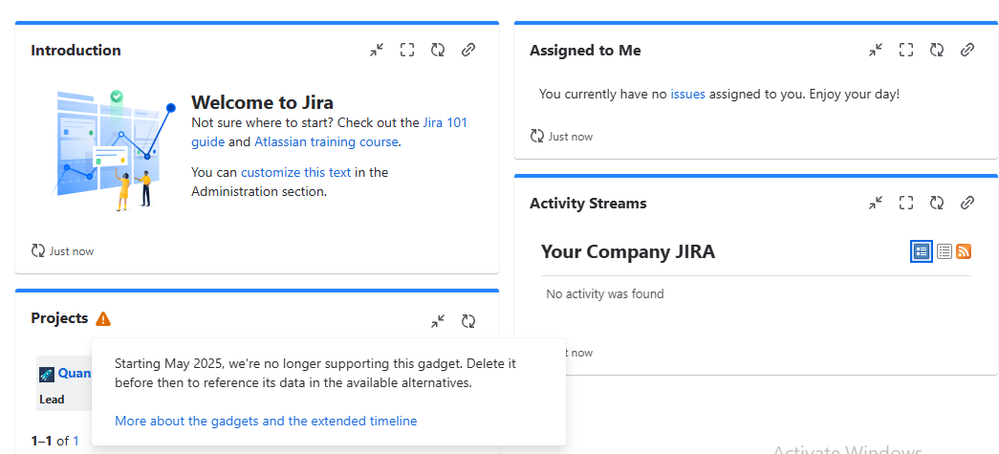Open the Activity Streams RSS feed

(963, 252)
